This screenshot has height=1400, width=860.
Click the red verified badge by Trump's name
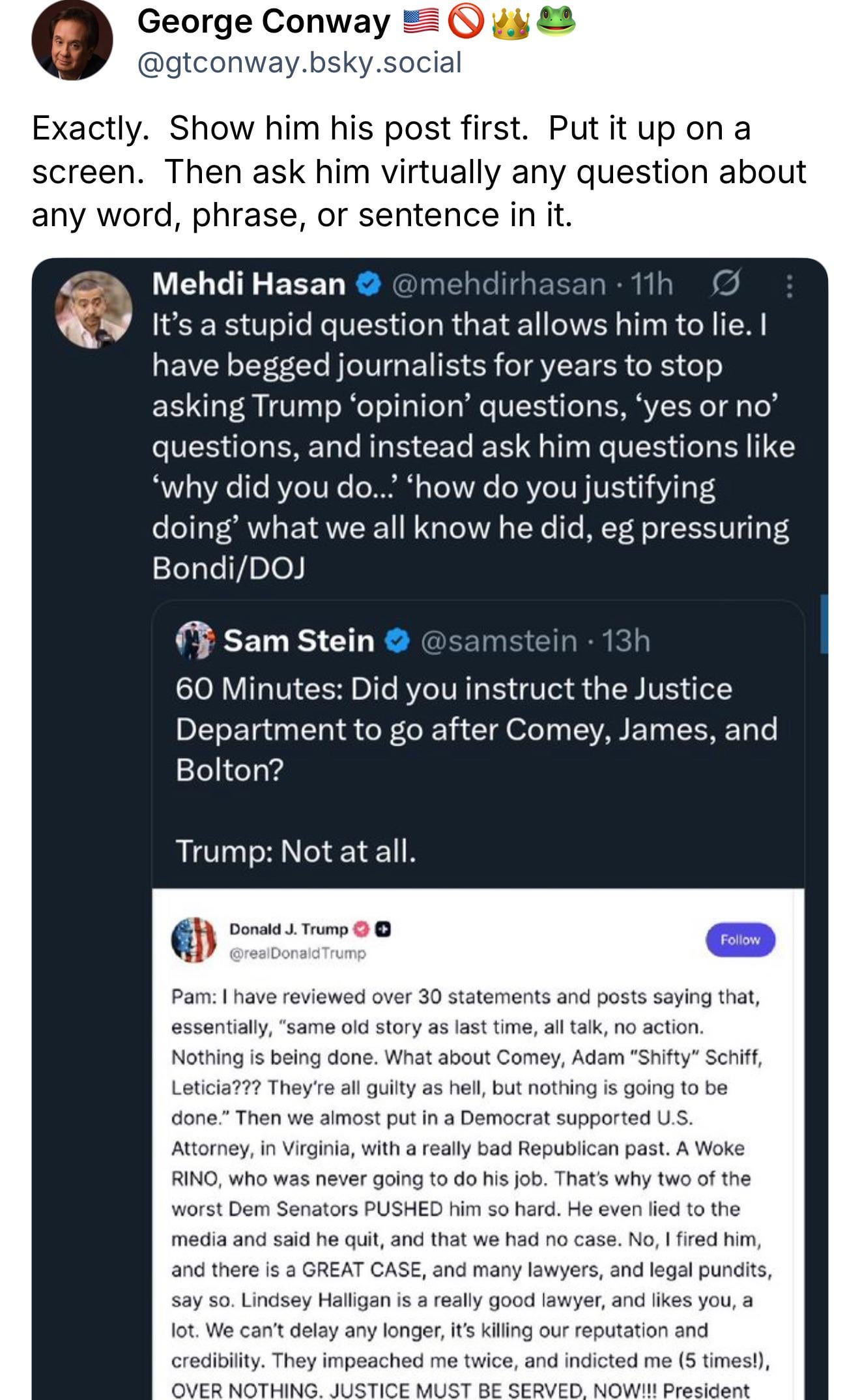pyautogui.click(x=362, y=929)
